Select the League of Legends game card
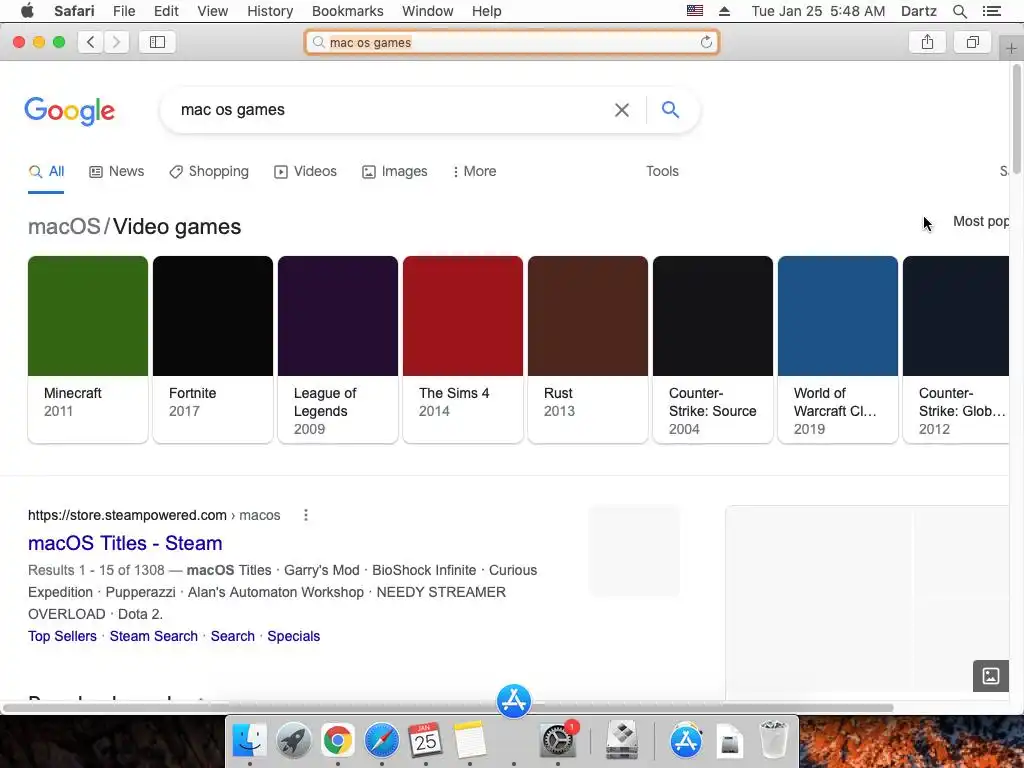Screen dimensions: 1024x768 click(338, 349)
